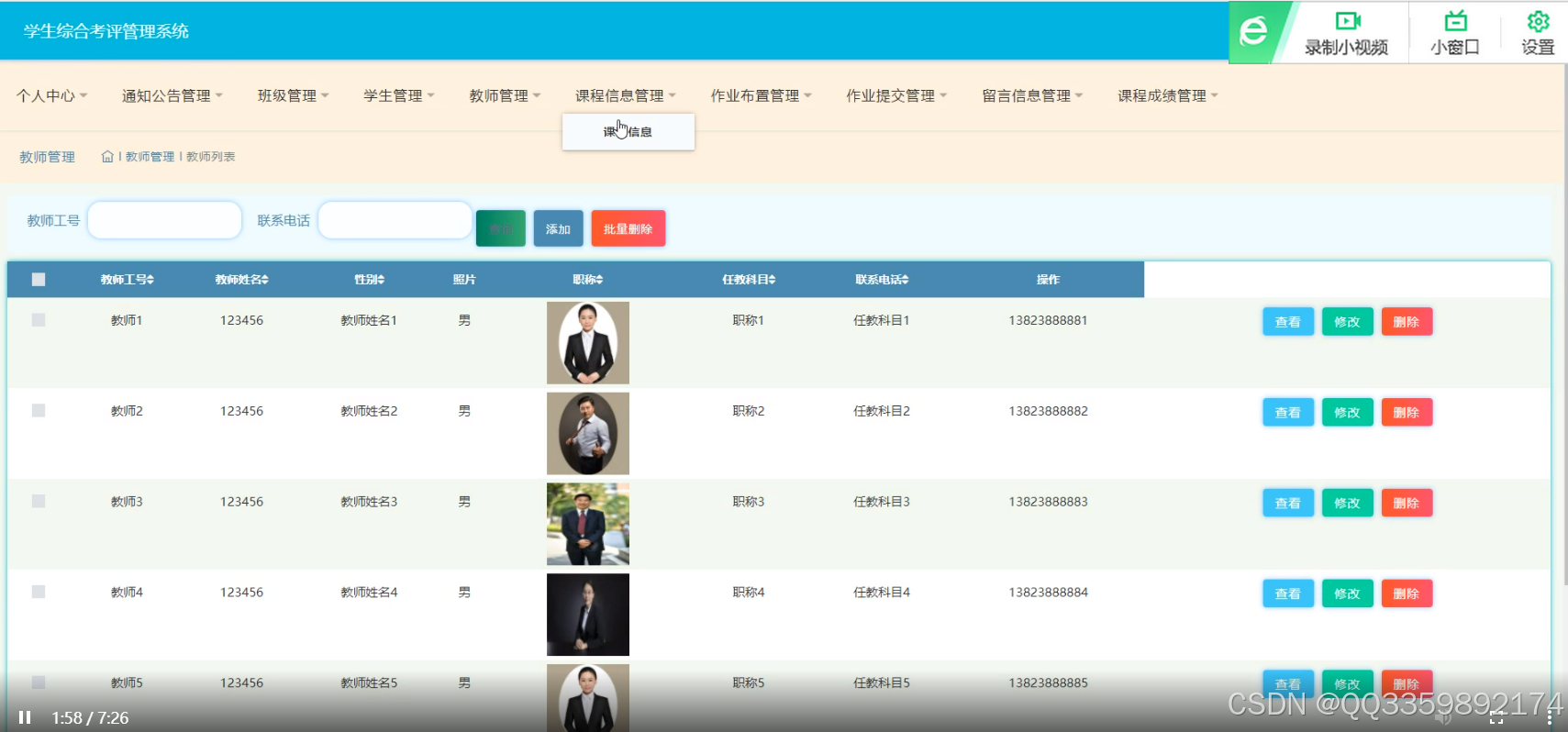Expand the 作业布置管理 dropdown menu

coord(762,95)
